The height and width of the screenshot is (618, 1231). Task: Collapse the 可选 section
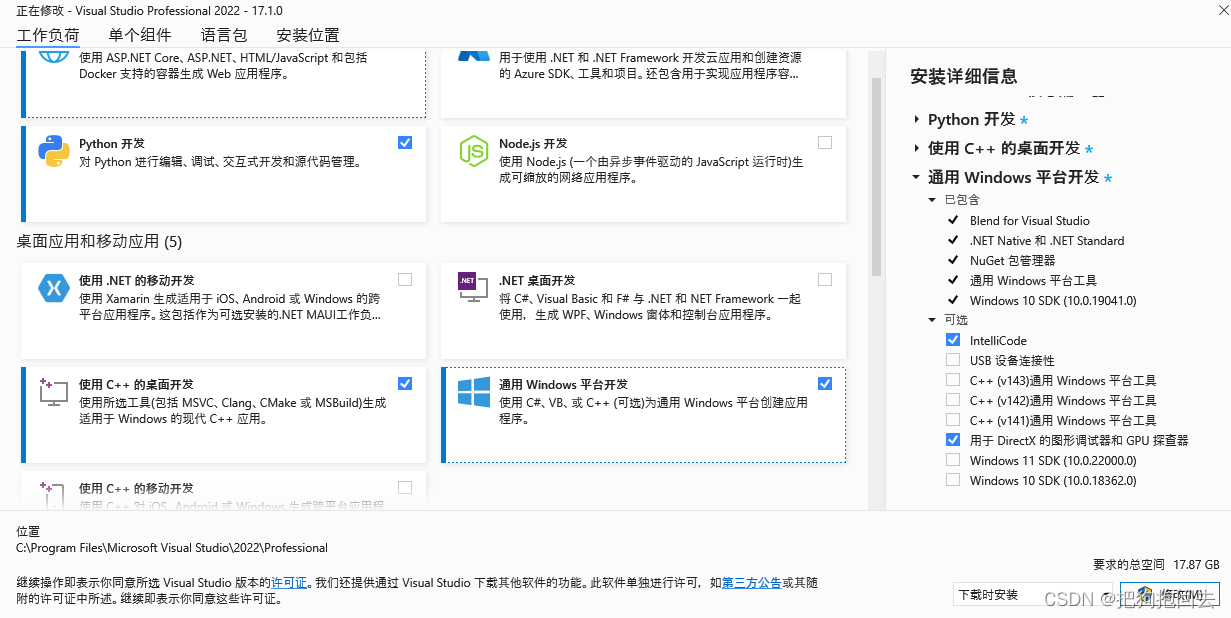click(x=933, y=320)
